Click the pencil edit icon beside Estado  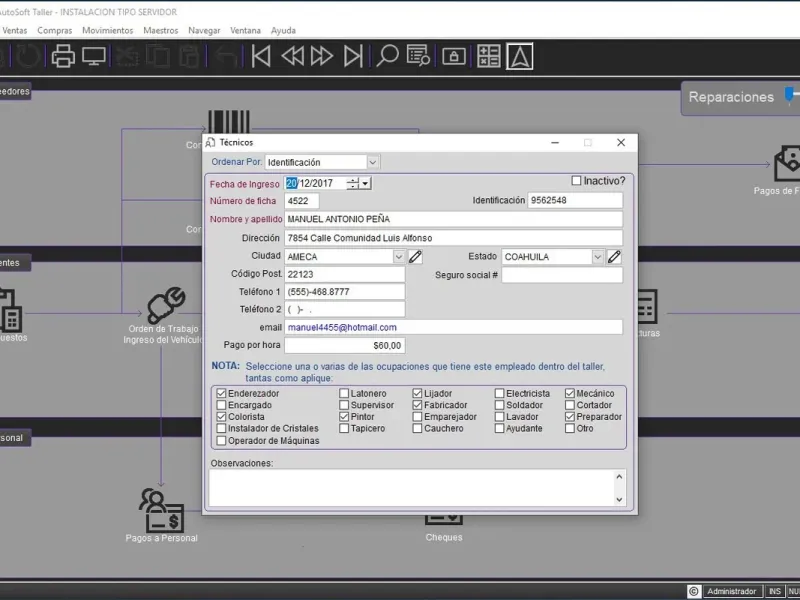(x=614, y=257)
